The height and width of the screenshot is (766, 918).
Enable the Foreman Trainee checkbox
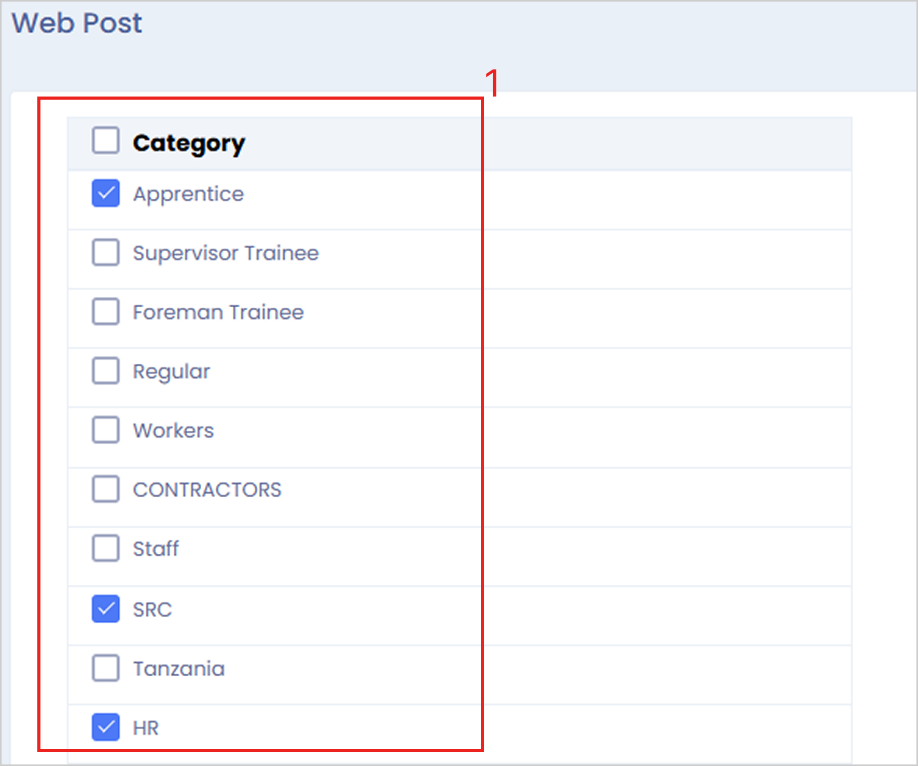pos(106,312)
